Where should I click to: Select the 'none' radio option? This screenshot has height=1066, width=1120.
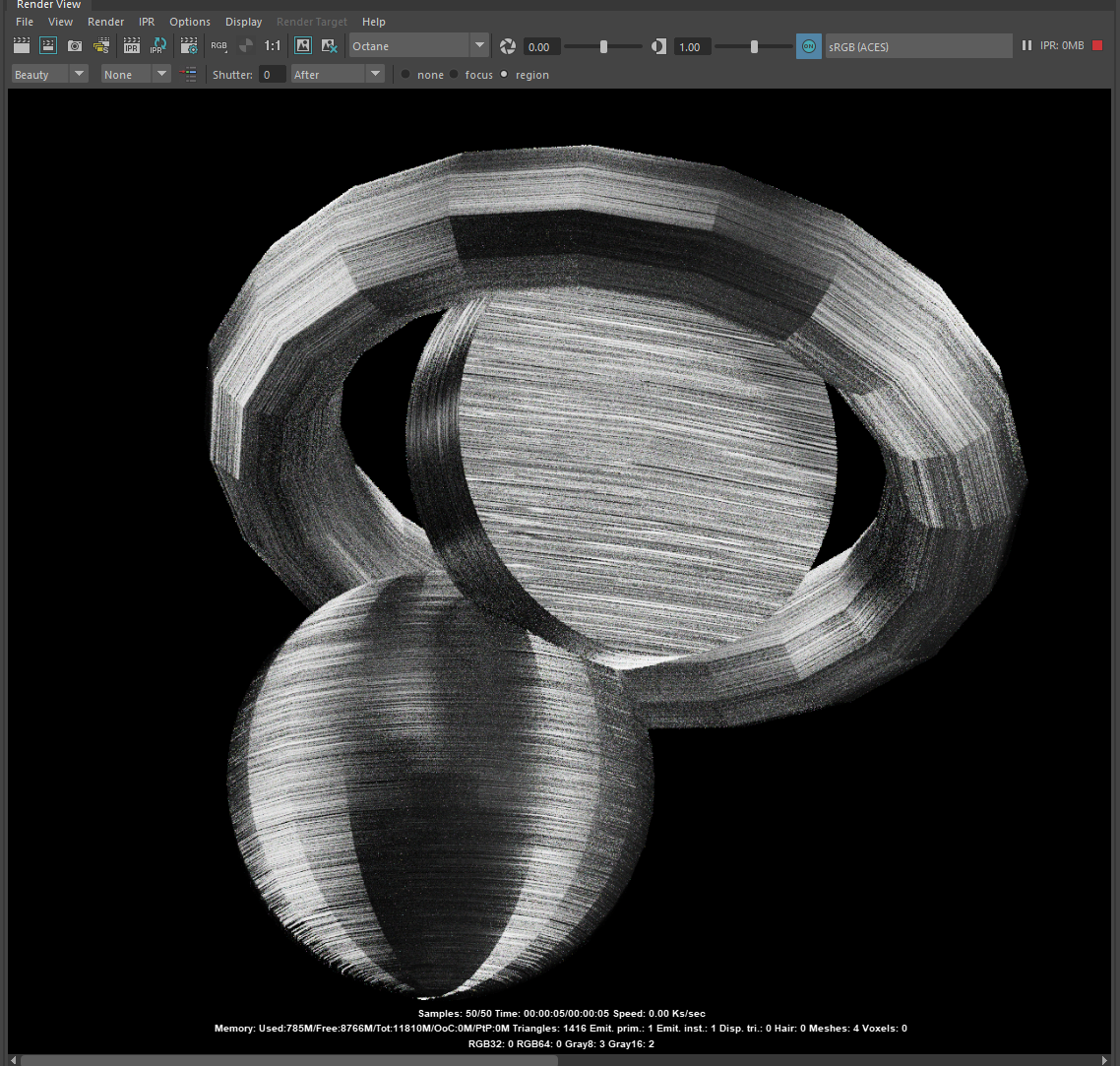coord(405,75)
